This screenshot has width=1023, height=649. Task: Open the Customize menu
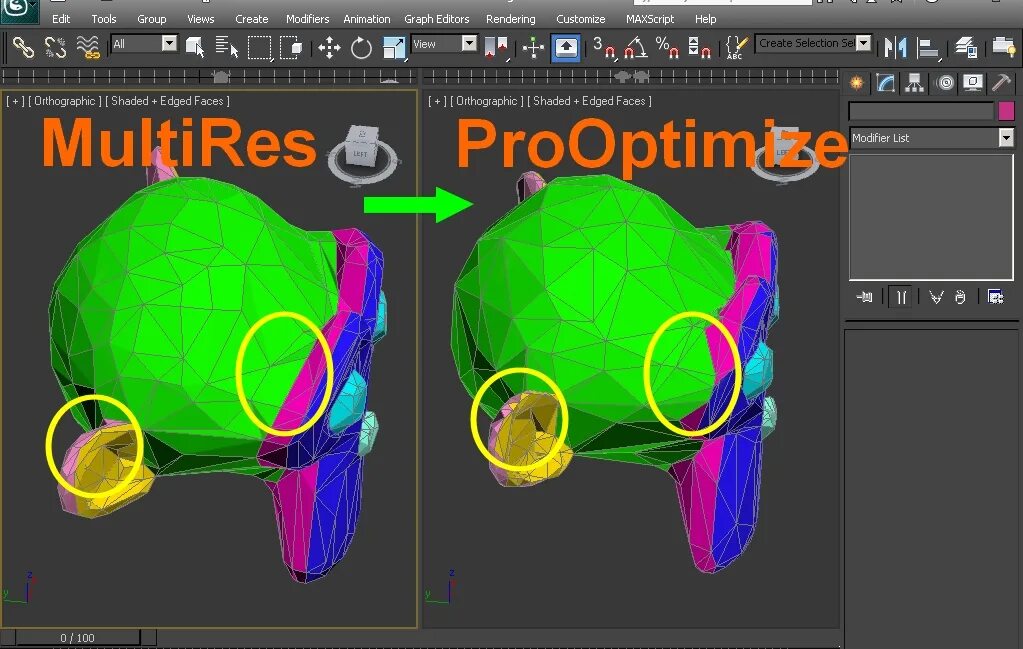580,19
